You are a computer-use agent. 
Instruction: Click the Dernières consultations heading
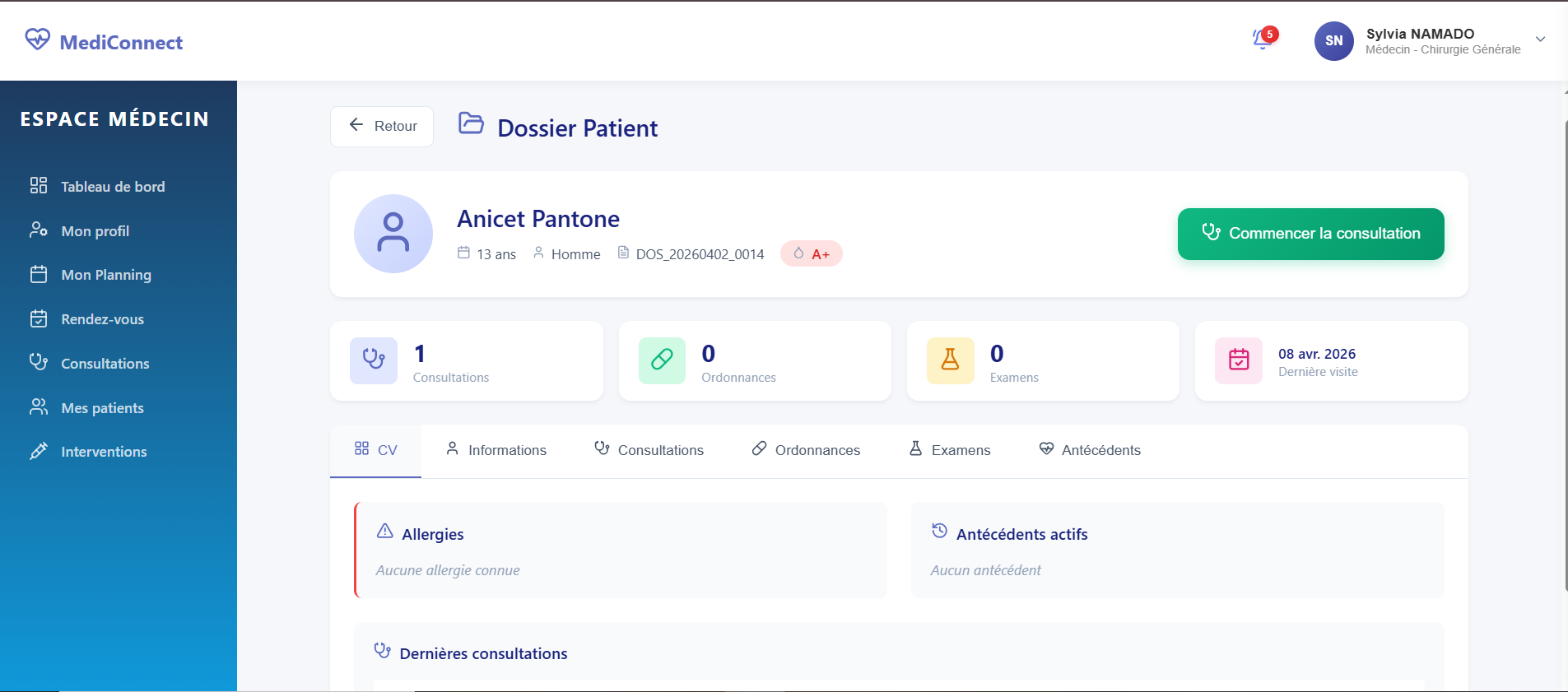click(x=483, y=653)
